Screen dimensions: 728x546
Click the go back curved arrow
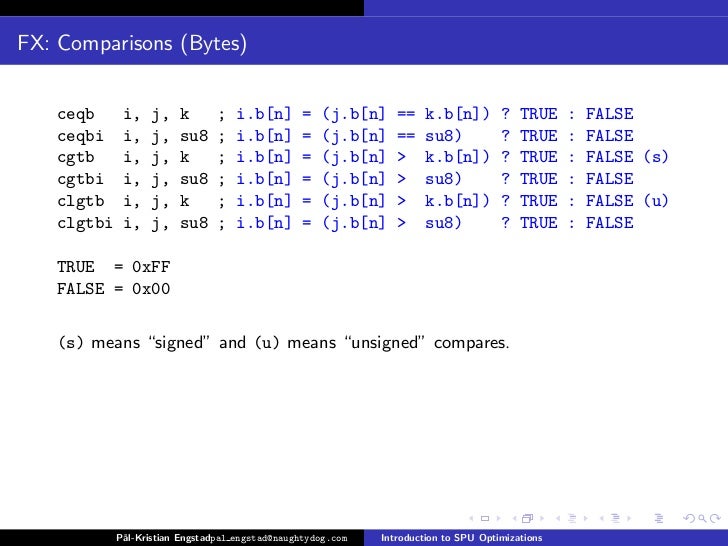point(689,518)
